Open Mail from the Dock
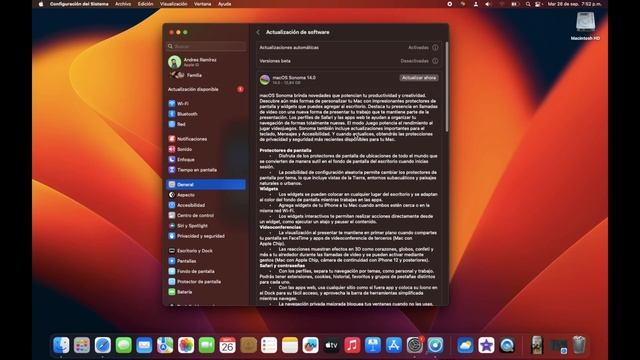Screen dimensions: 640x360 click(144, 345)
